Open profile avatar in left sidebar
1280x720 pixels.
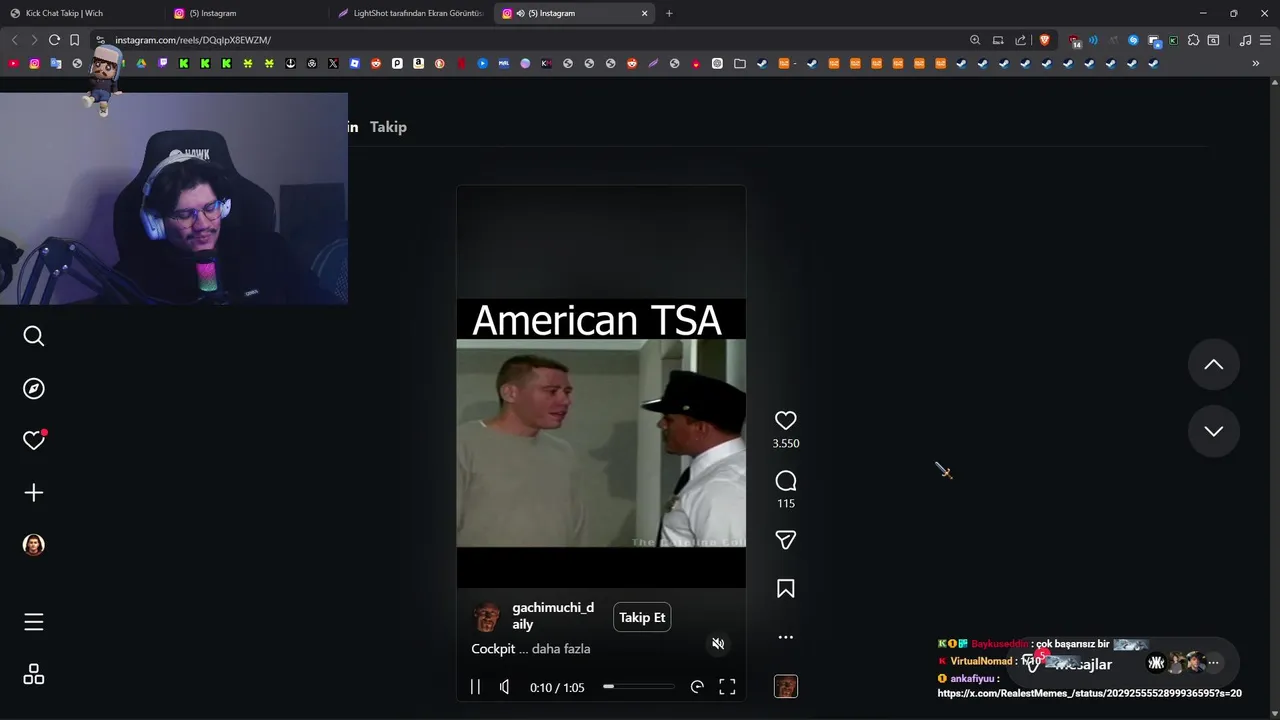[x=34, y=545]
